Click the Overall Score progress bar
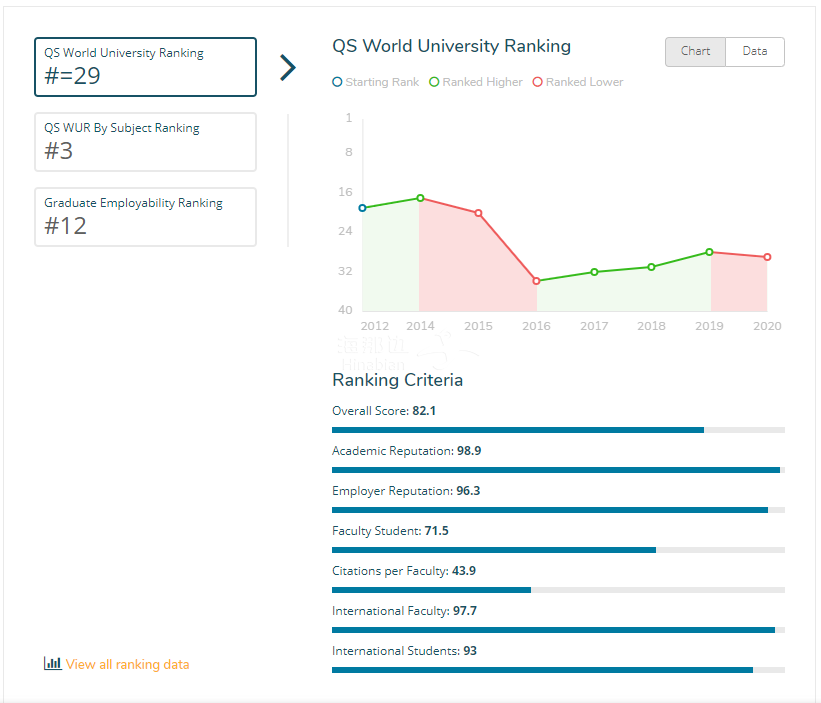This screenshot has height=703, width=821. 558,430
